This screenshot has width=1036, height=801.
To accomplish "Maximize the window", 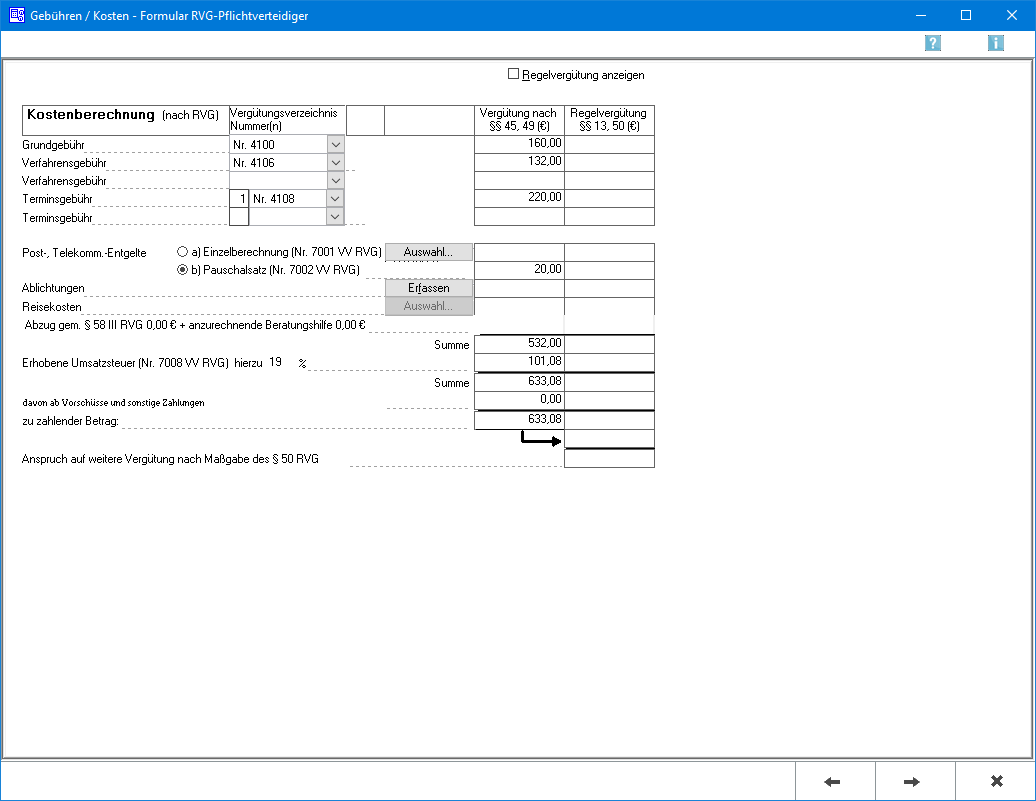I will coord(965,15).
